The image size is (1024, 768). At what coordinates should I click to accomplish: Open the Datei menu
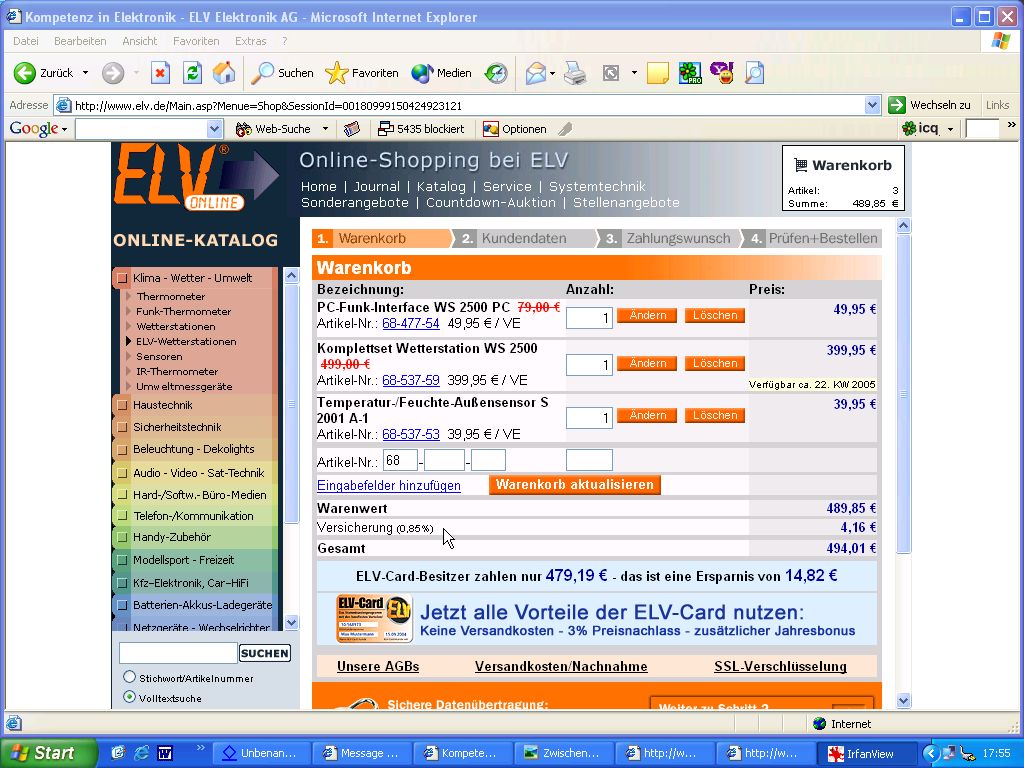[x=25, y=41]
